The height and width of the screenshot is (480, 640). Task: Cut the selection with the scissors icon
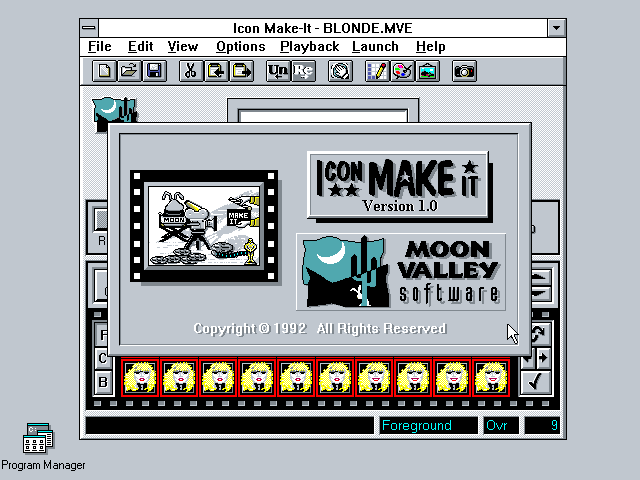pyautogui.click(x=191, y=71)
